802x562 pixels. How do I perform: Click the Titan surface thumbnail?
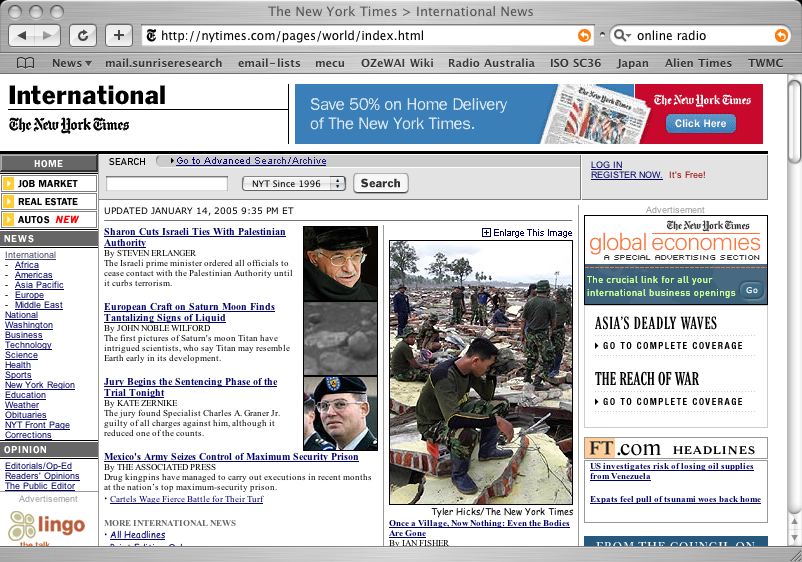pyautogui.click(x=341, y=339)
